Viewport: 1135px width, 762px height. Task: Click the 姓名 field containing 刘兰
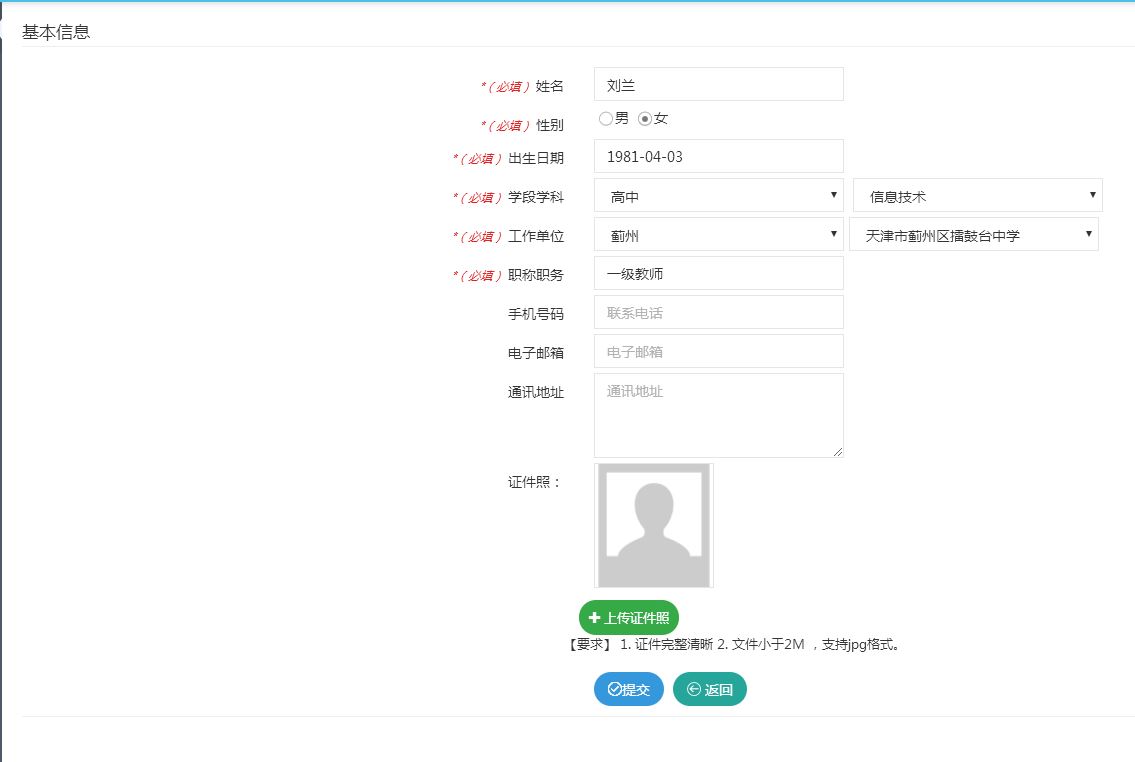[718, 85]
